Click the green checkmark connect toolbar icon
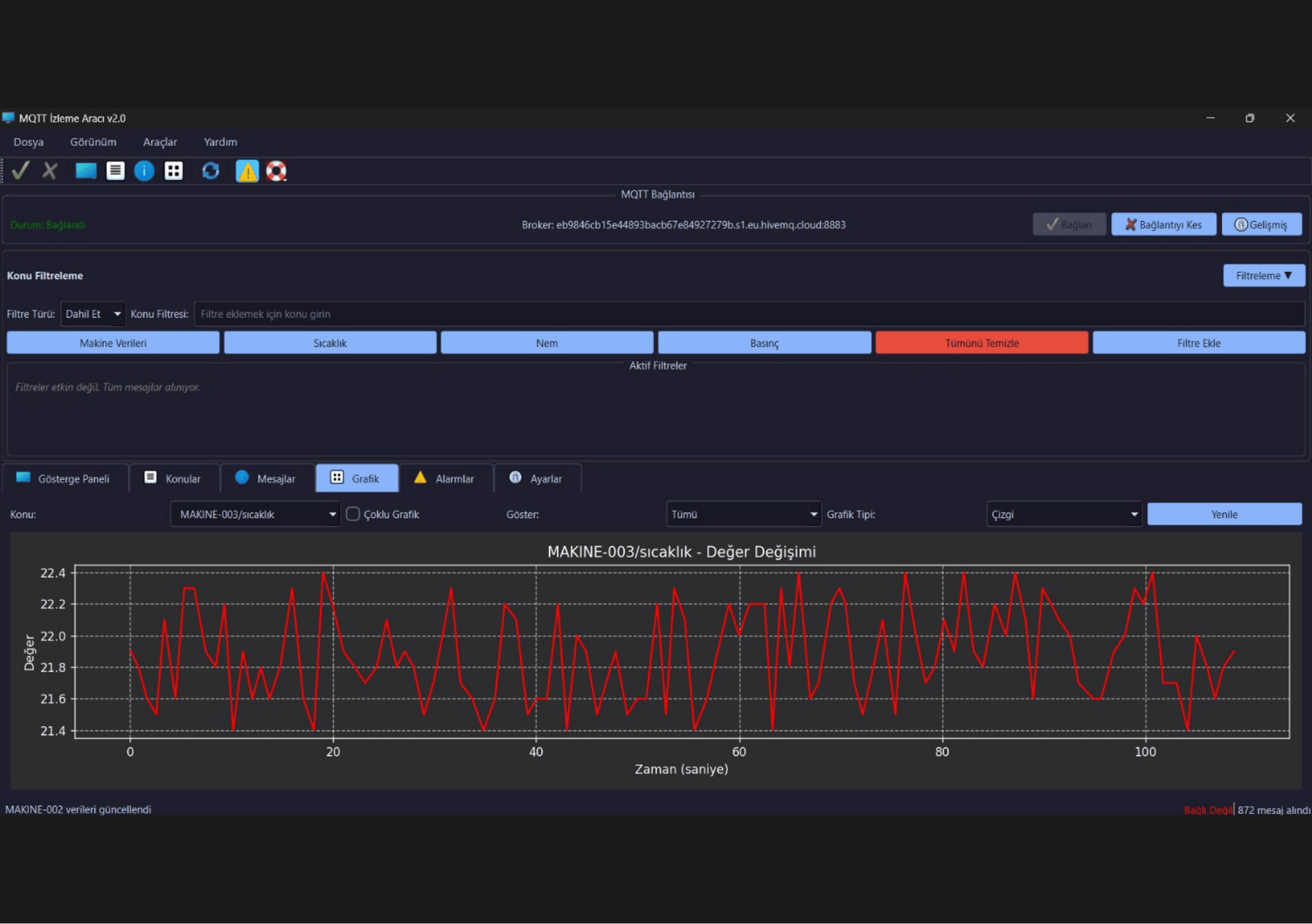Screen dimensions: 1312x924 21,171
